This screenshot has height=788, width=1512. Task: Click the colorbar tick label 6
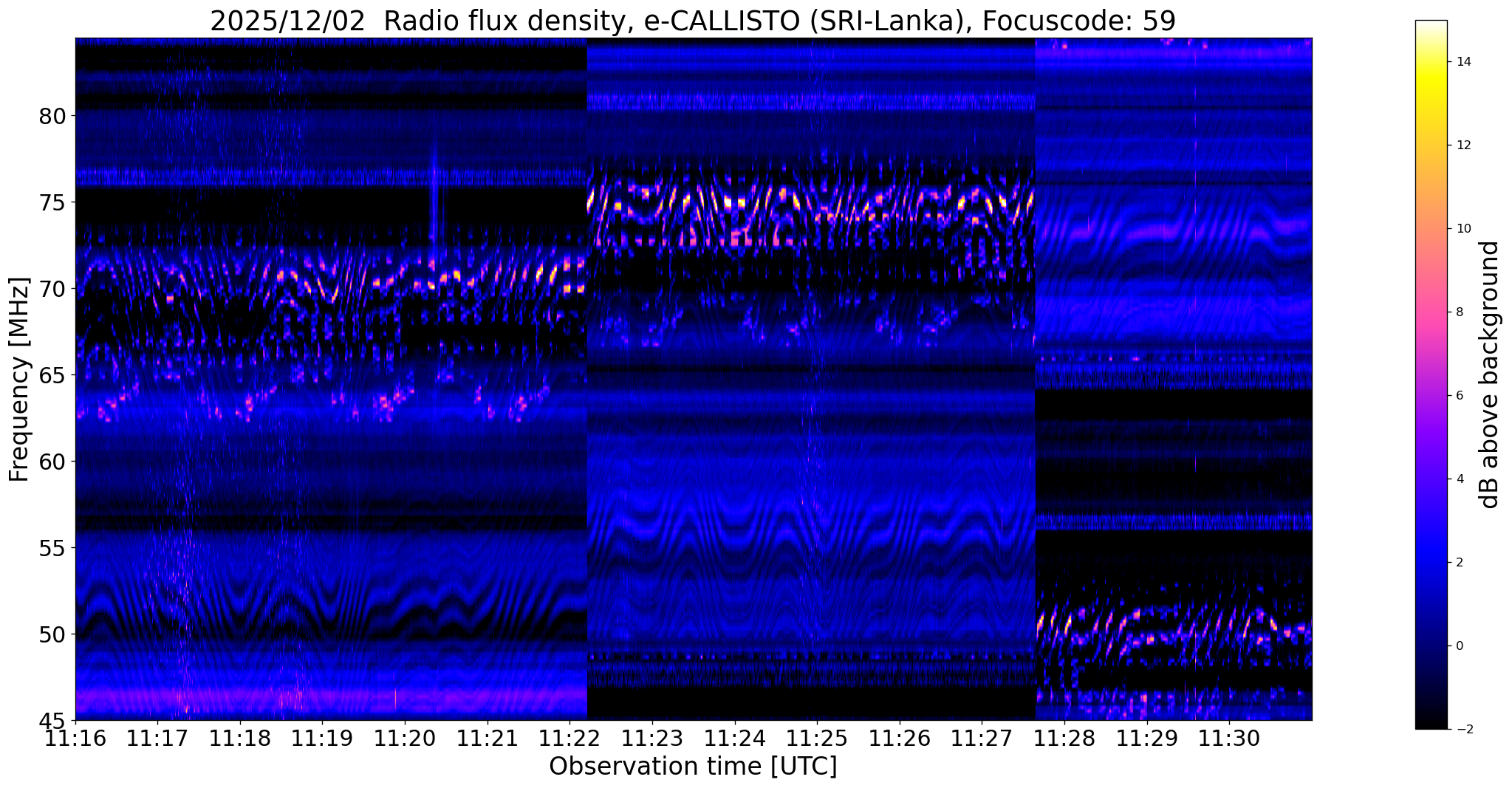tap(1458, 396)
